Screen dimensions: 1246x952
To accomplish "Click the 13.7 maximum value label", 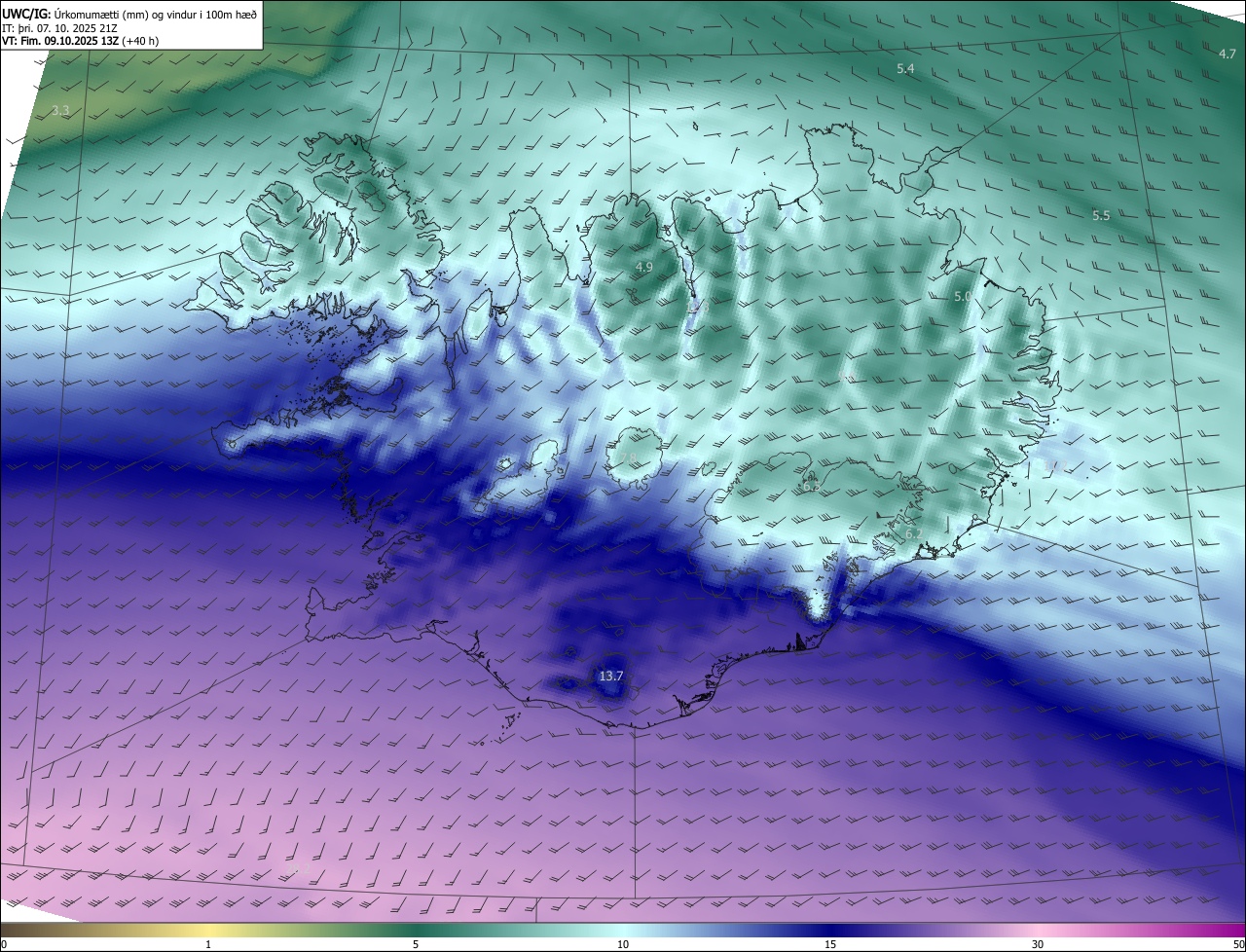I will click(x=610, y=676).
